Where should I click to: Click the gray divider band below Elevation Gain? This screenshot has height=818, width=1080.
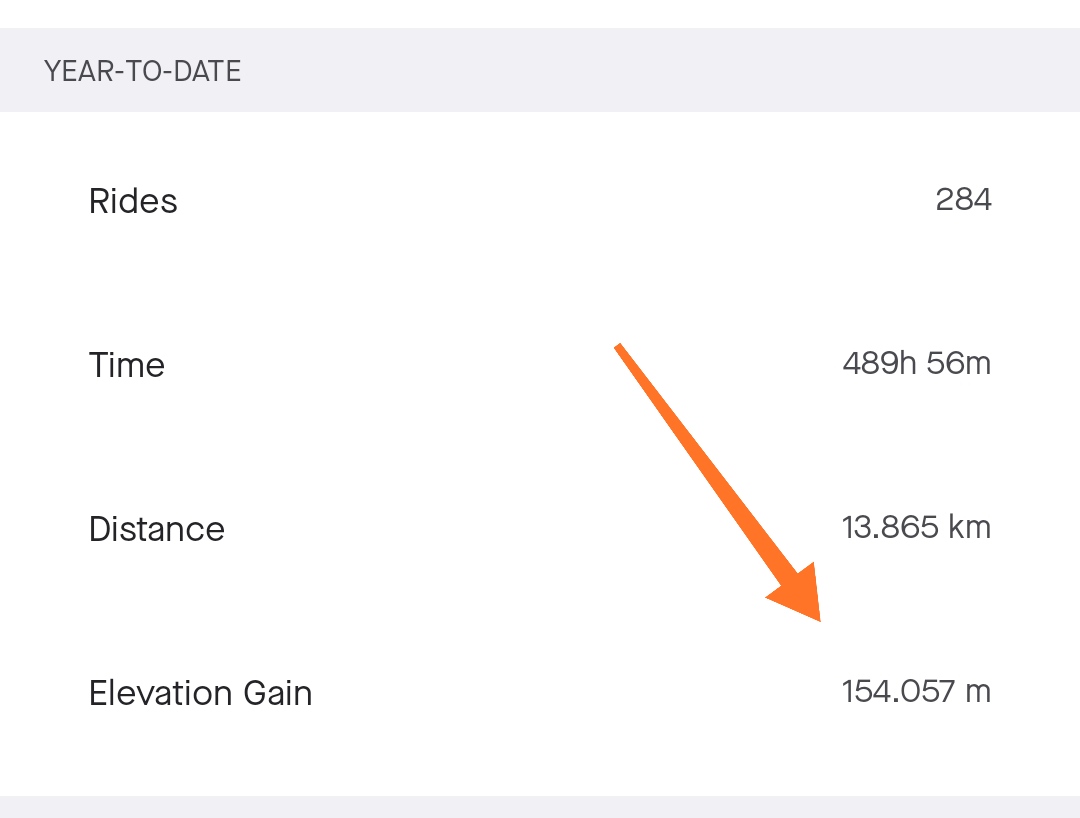pos(540,806)
